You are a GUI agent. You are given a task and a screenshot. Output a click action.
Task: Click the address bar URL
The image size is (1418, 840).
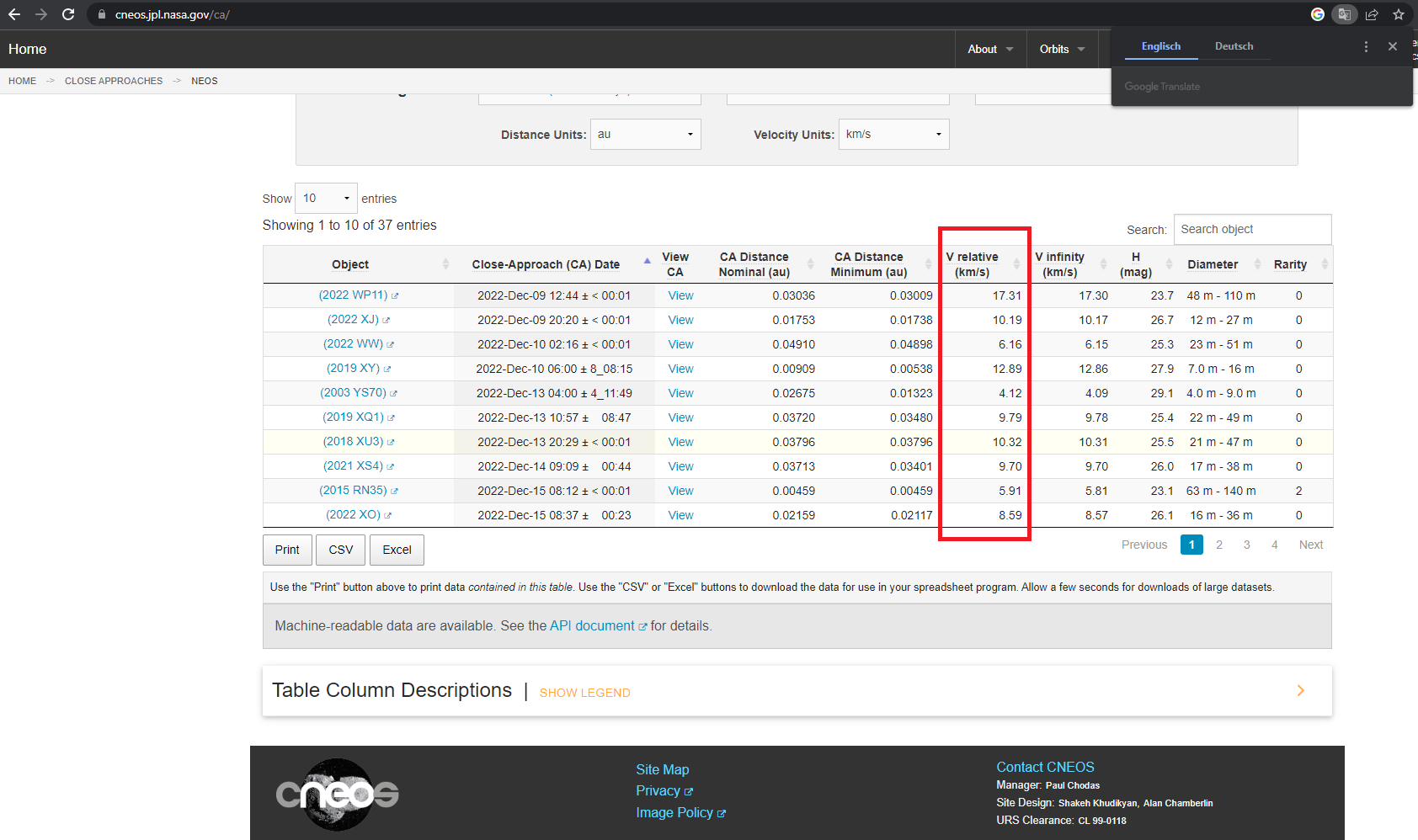(x=173, y=14)
